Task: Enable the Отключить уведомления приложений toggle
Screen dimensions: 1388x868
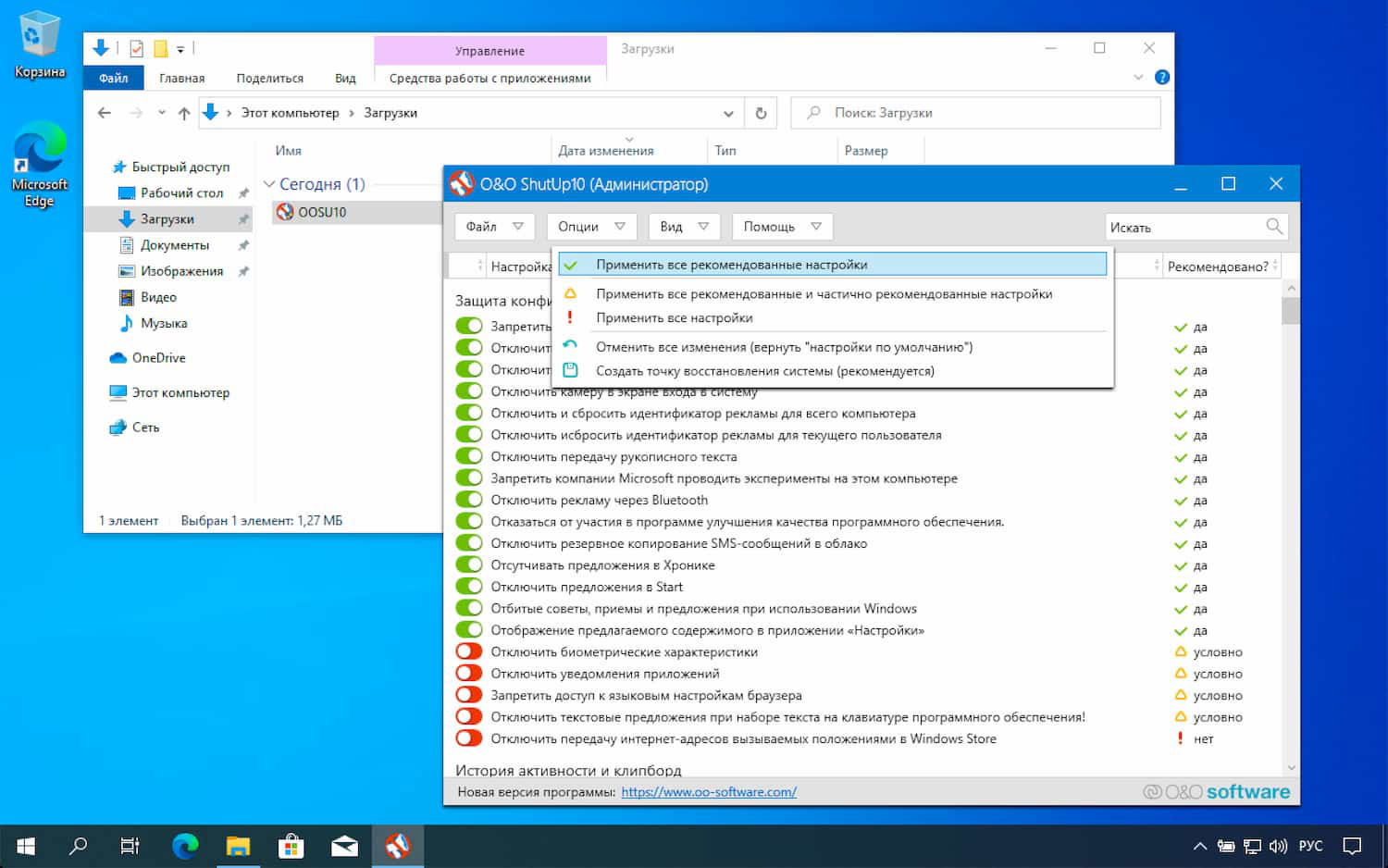Action: tap(468, 673)
